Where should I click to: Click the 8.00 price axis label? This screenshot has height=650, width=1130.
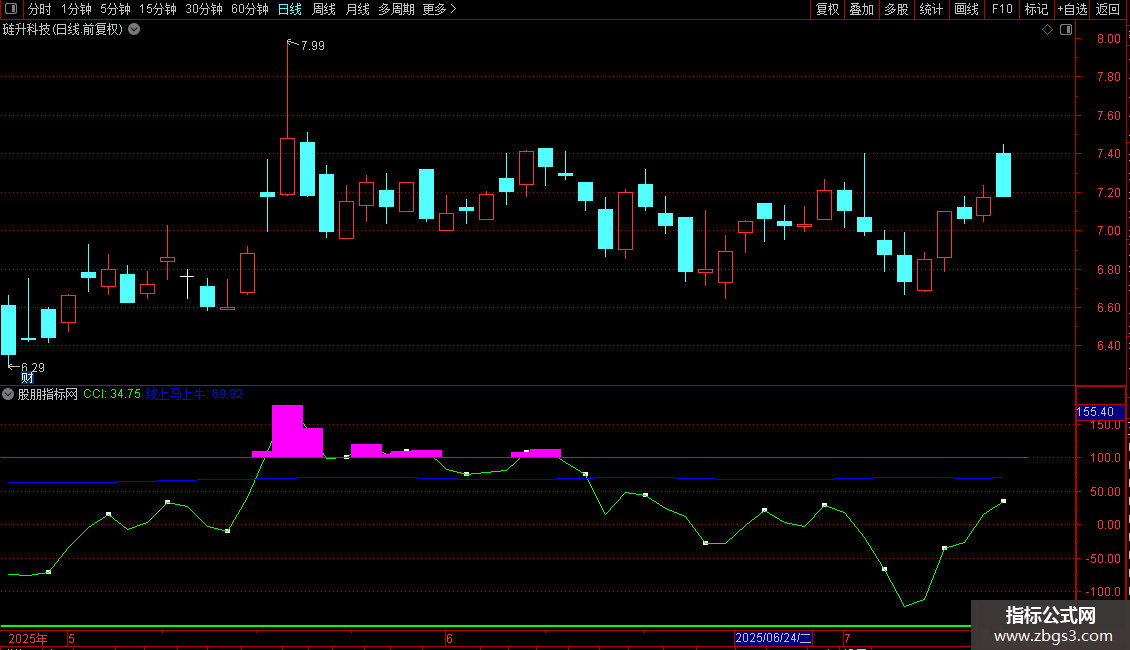(x=1108, y=39)
